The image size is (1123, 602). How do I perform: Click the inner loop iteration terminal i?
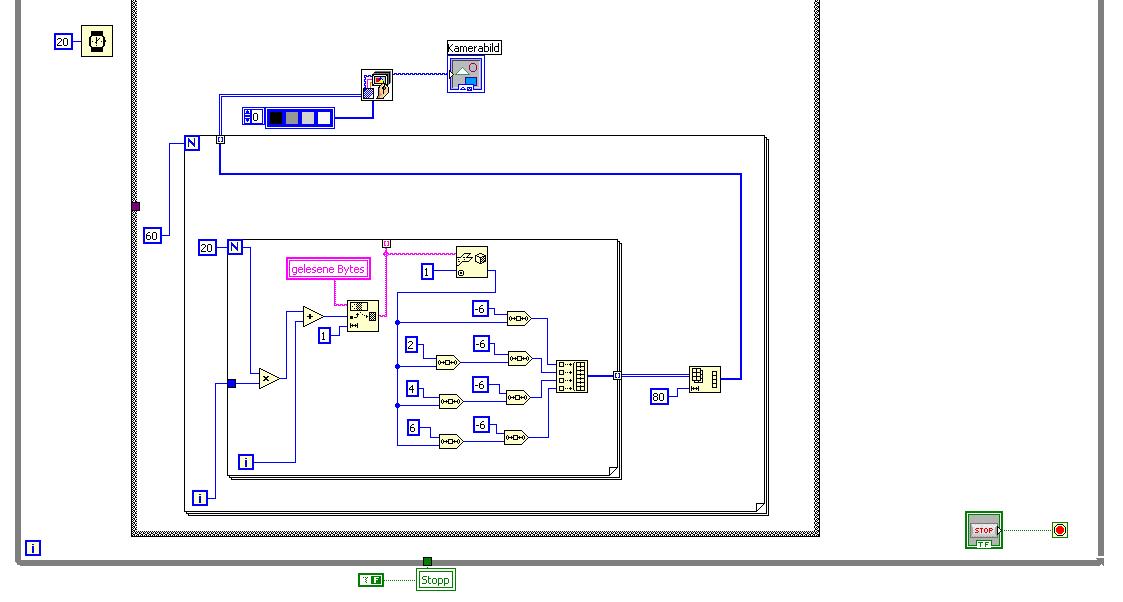(246, 462)
